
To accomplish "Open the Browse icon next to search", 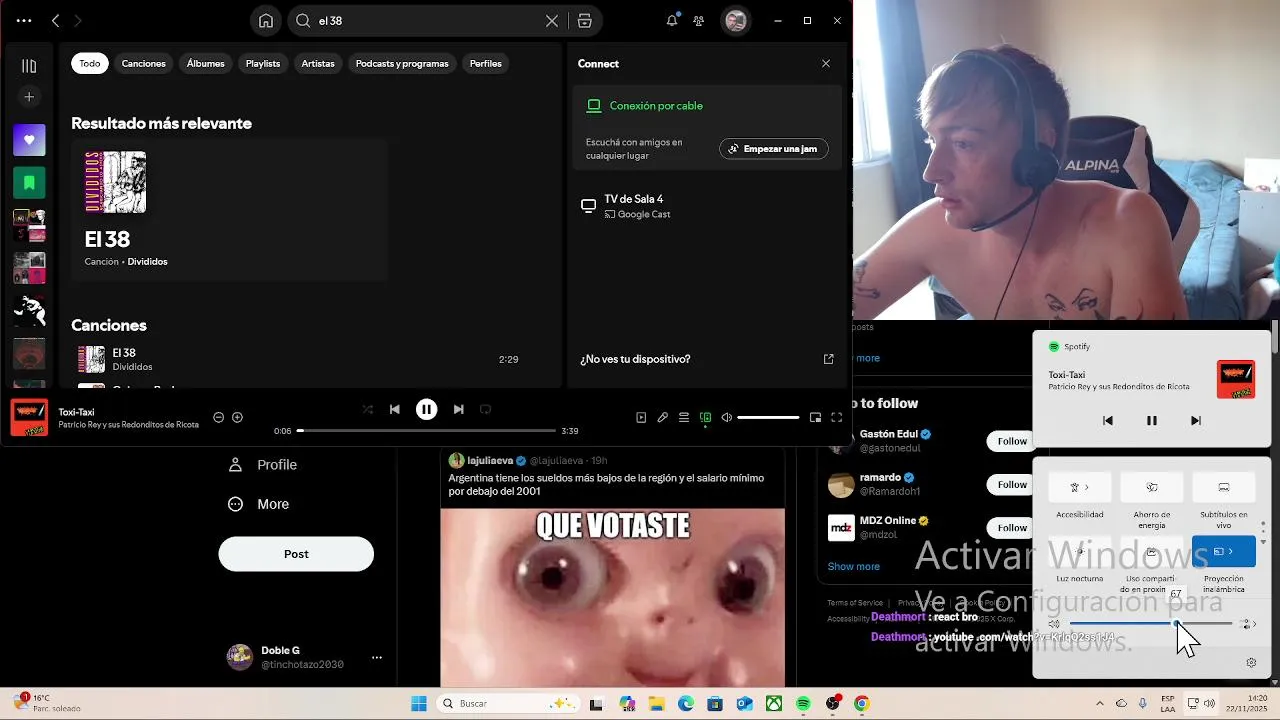I will [x=585, y=21].
